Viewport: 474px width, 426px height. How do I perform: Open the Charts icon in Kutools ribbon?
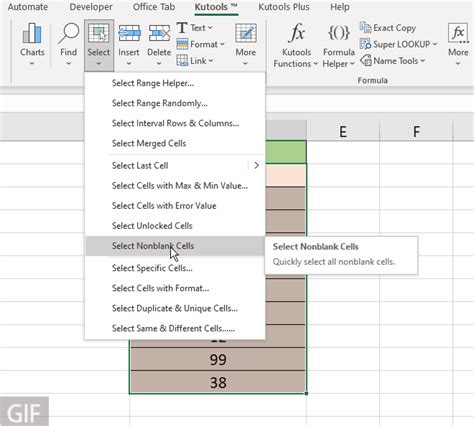32,33
